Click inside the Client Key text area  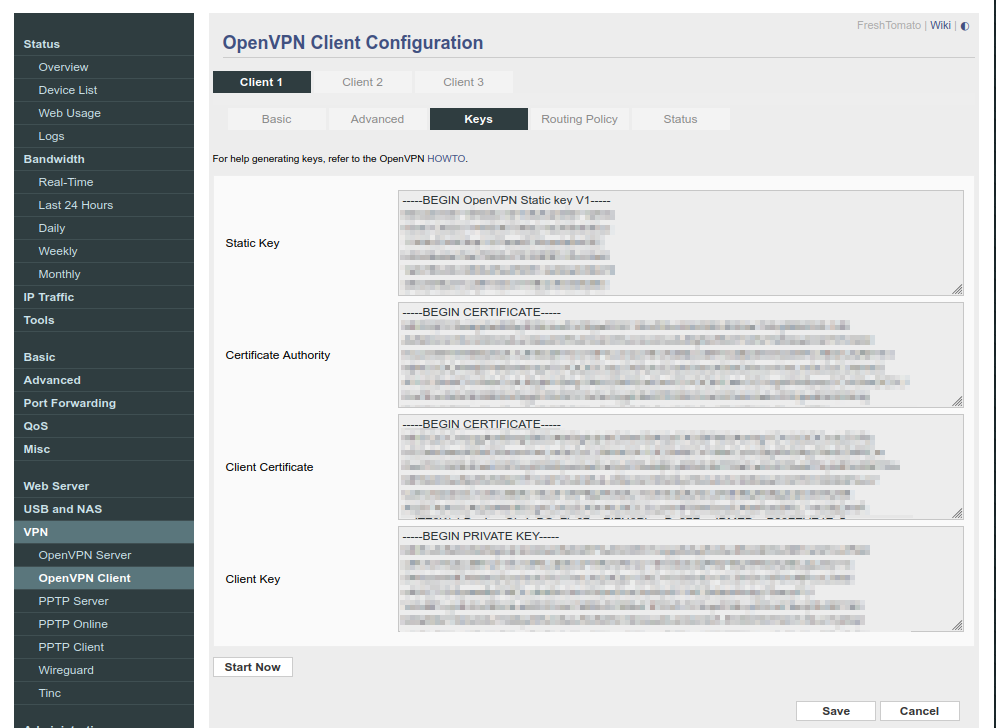[680, 579]
